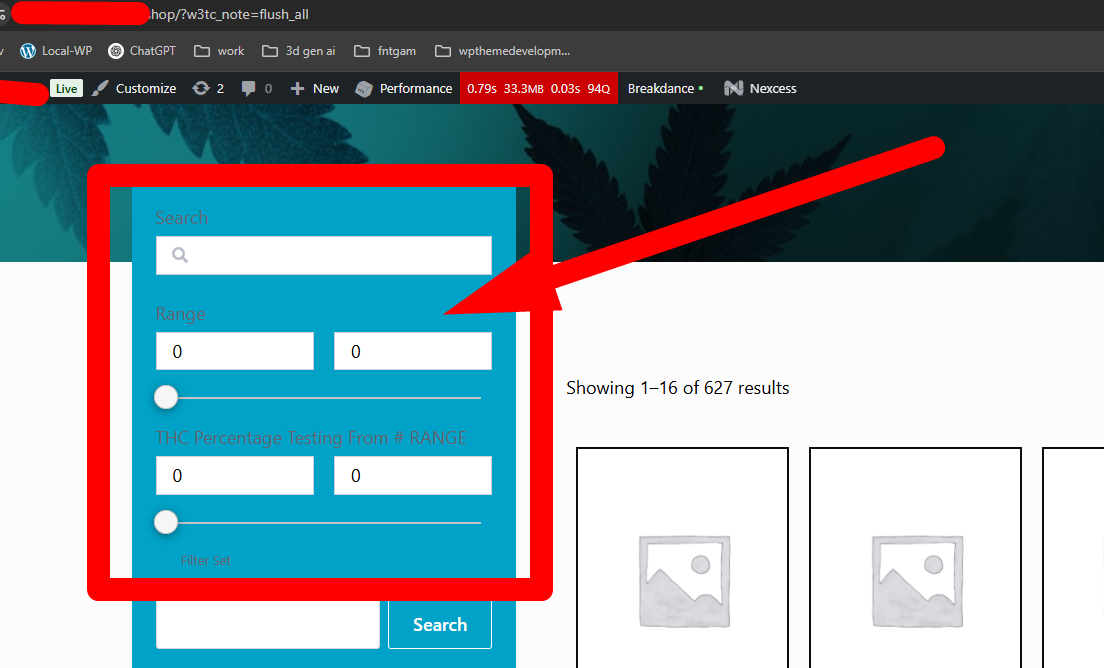Viewport: 1104px width, 668px height.
Task: Open the New content menu
Action: [315, 89]
